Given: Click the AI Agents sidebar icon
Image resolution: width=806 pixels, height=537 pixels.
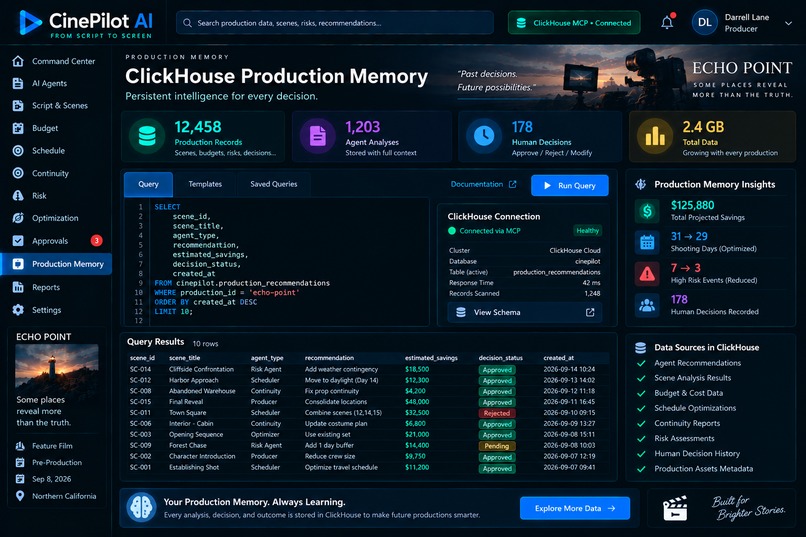Looking at the screenshot, I should [18, 83].
